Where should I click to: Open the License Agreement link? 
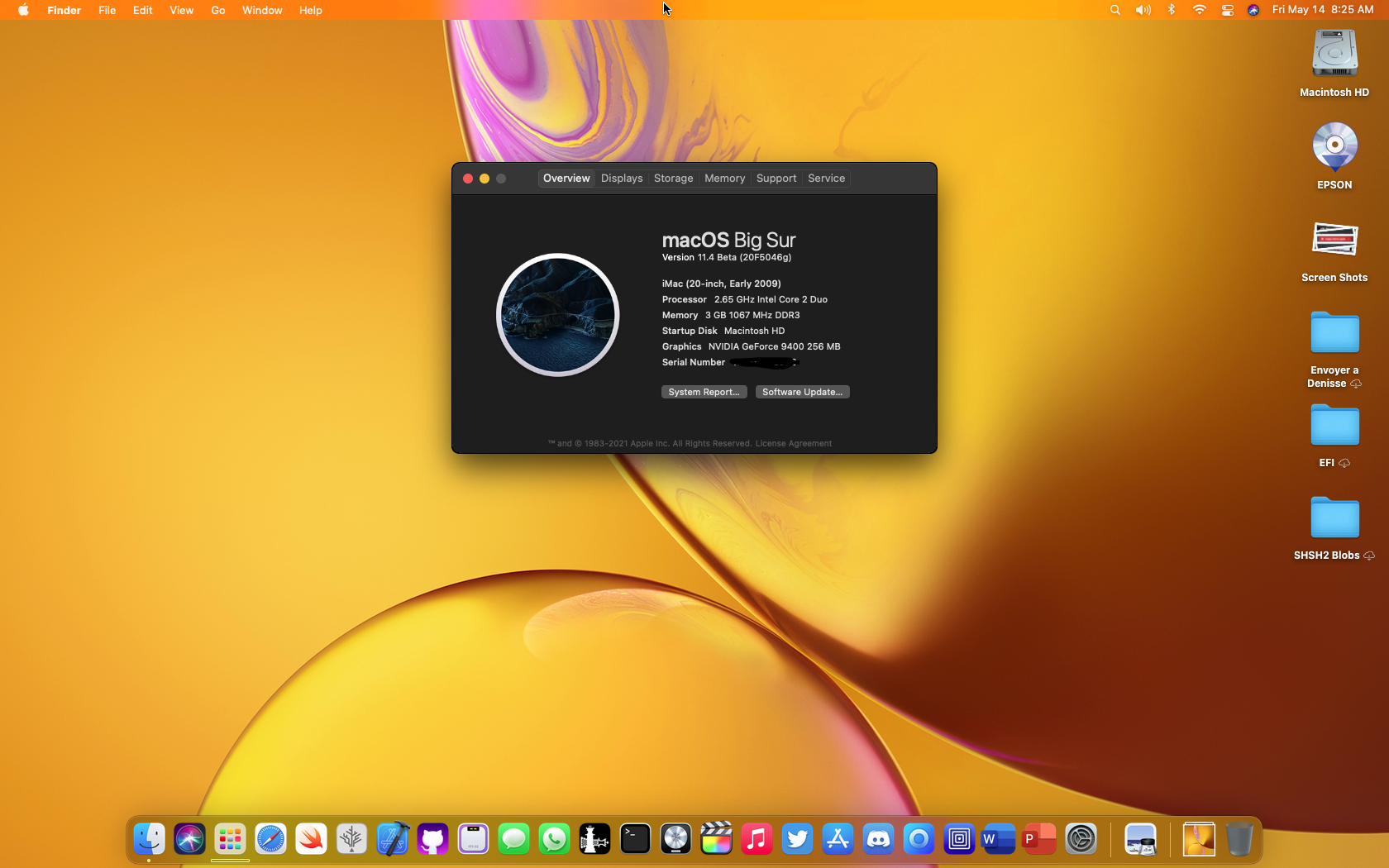click(793, 444)
